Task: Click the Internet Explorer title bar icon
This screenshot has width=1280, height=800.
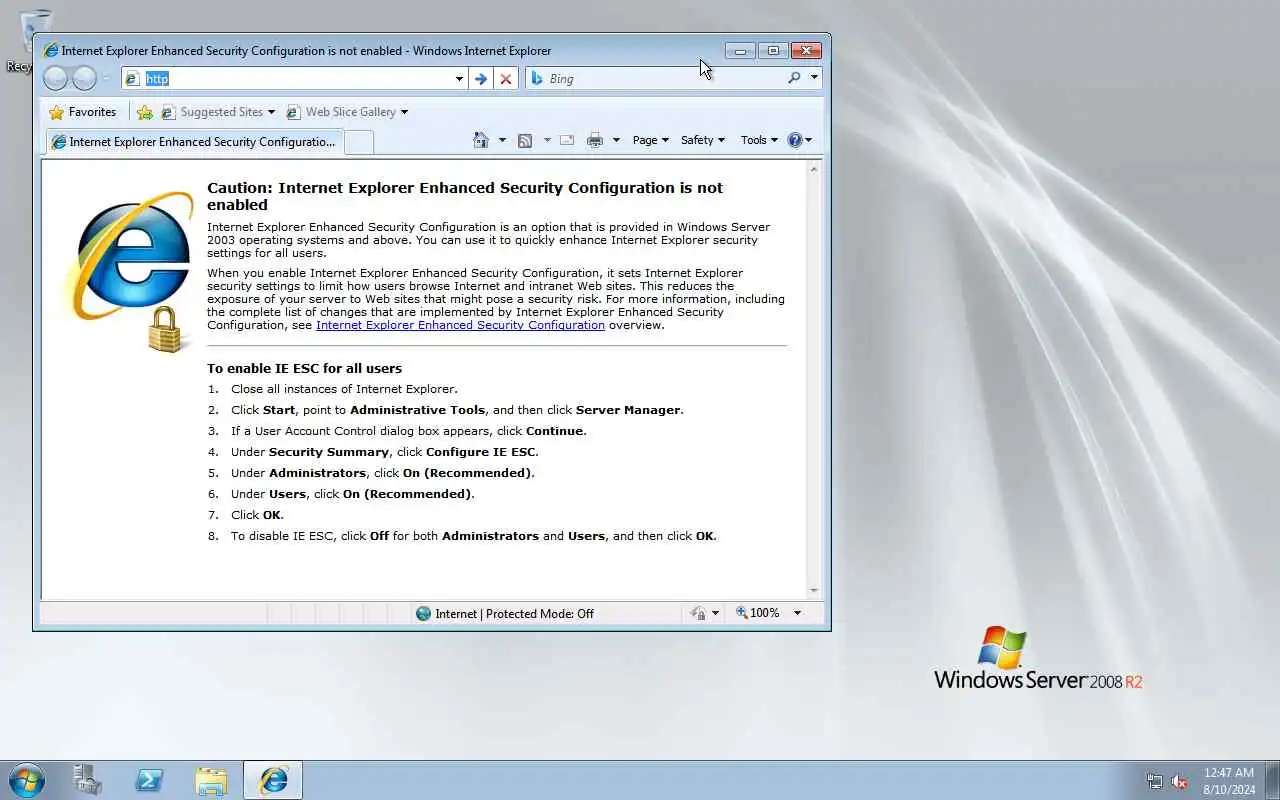Action: point(51,50)
